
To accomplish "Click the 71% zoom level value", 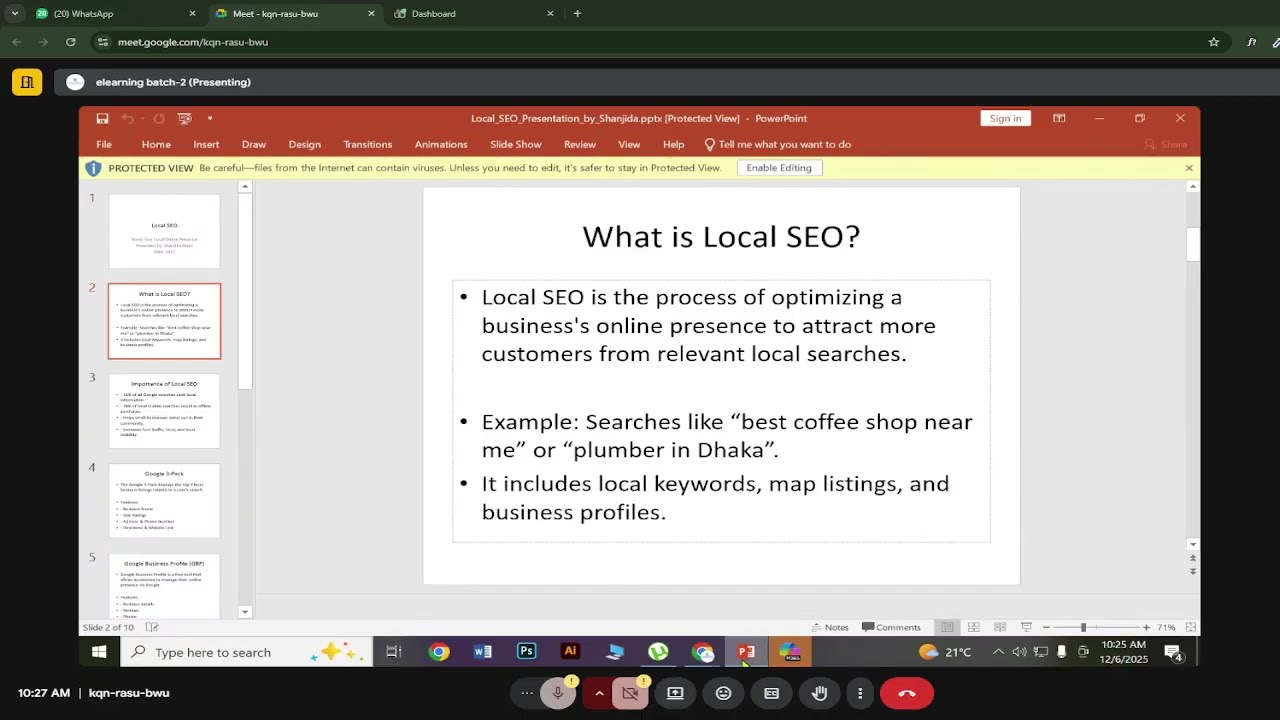I will click(x=1166, y=627).
